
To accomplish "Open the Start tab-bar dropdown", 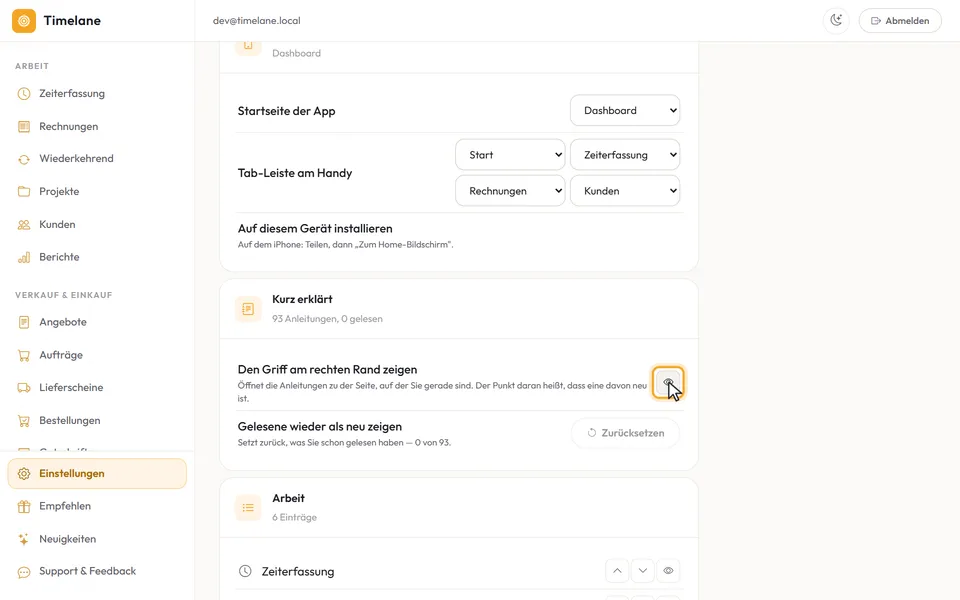I will tap(510, 155).
